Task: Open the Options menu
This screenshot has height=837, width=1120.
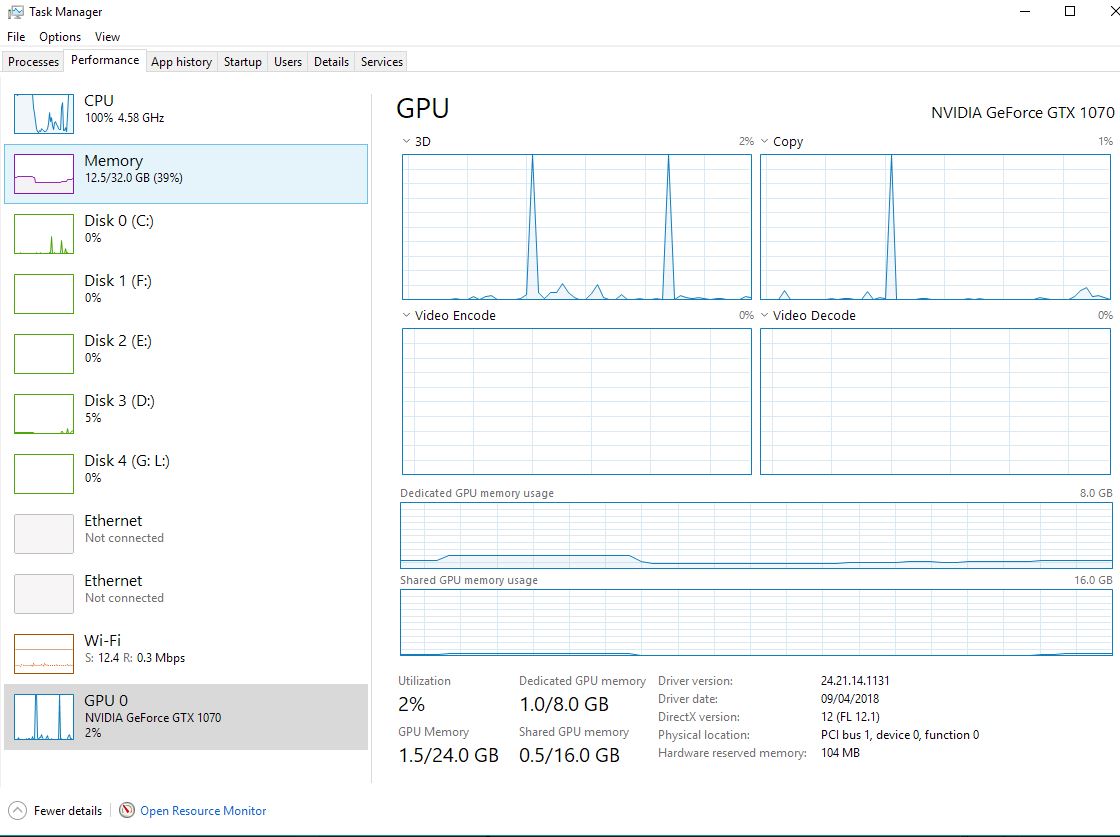Action: click(x=59, y=36)
